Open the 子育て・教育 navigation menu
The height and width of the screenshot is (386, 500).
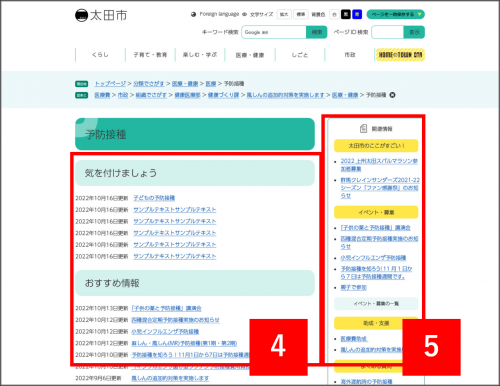(150, 55)
